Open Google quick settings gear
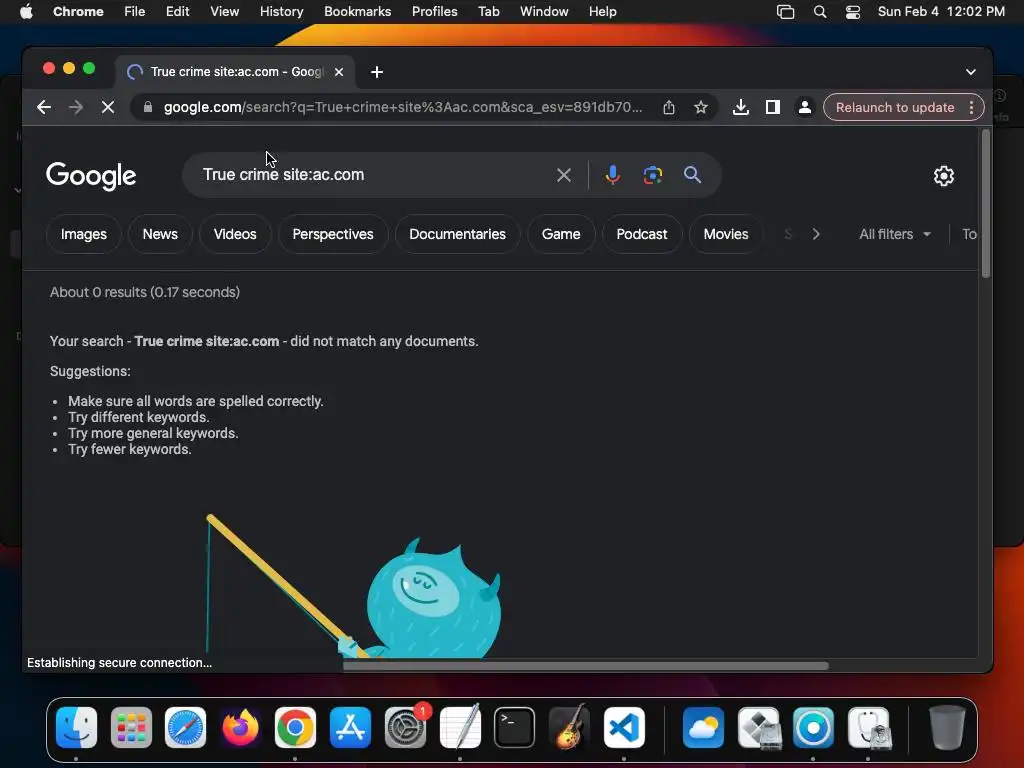The width and height of the screenshot is (1024, 768). pos(944,176)
